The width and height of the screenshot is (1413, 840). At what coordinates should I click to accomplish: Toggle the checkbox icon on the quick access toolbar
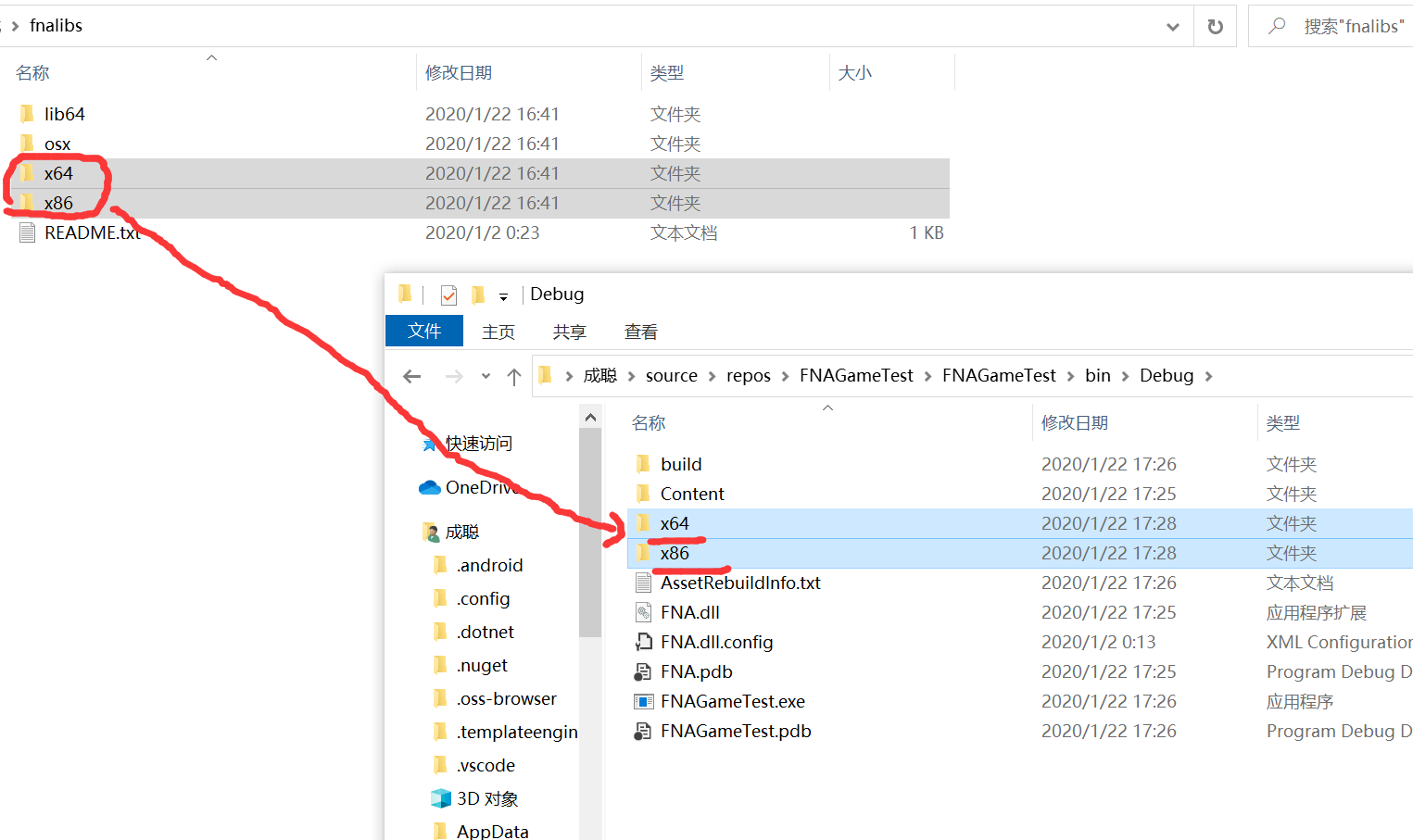pos(448,295)
